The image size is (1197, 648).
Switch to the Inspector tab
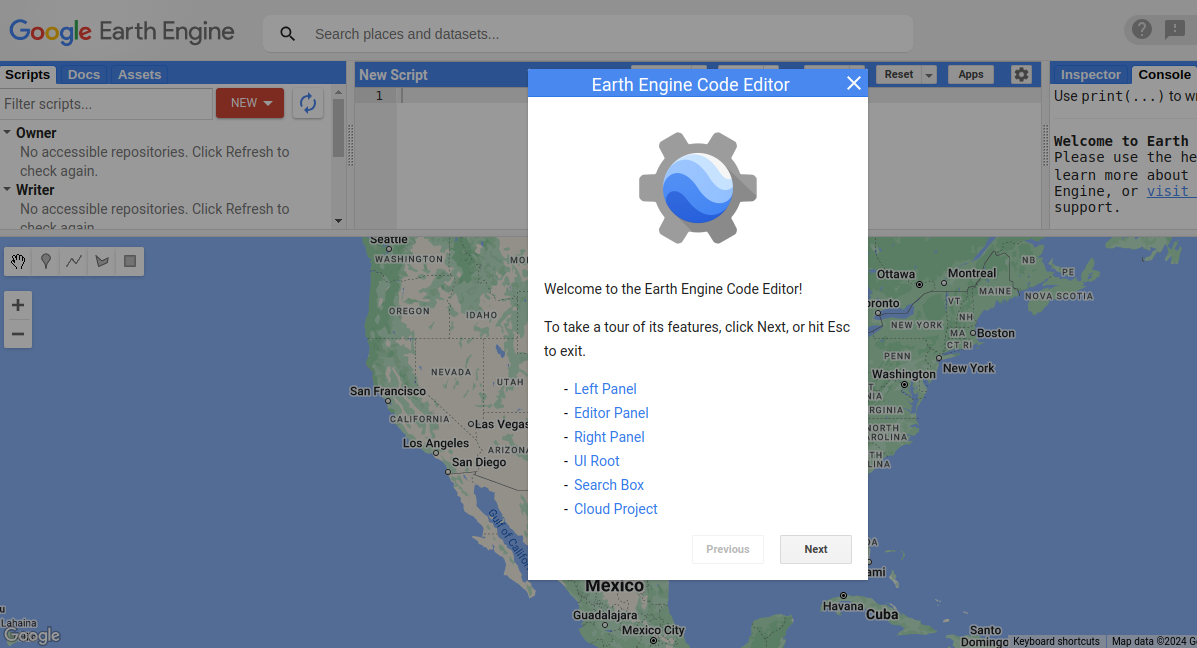(1090, 75)
